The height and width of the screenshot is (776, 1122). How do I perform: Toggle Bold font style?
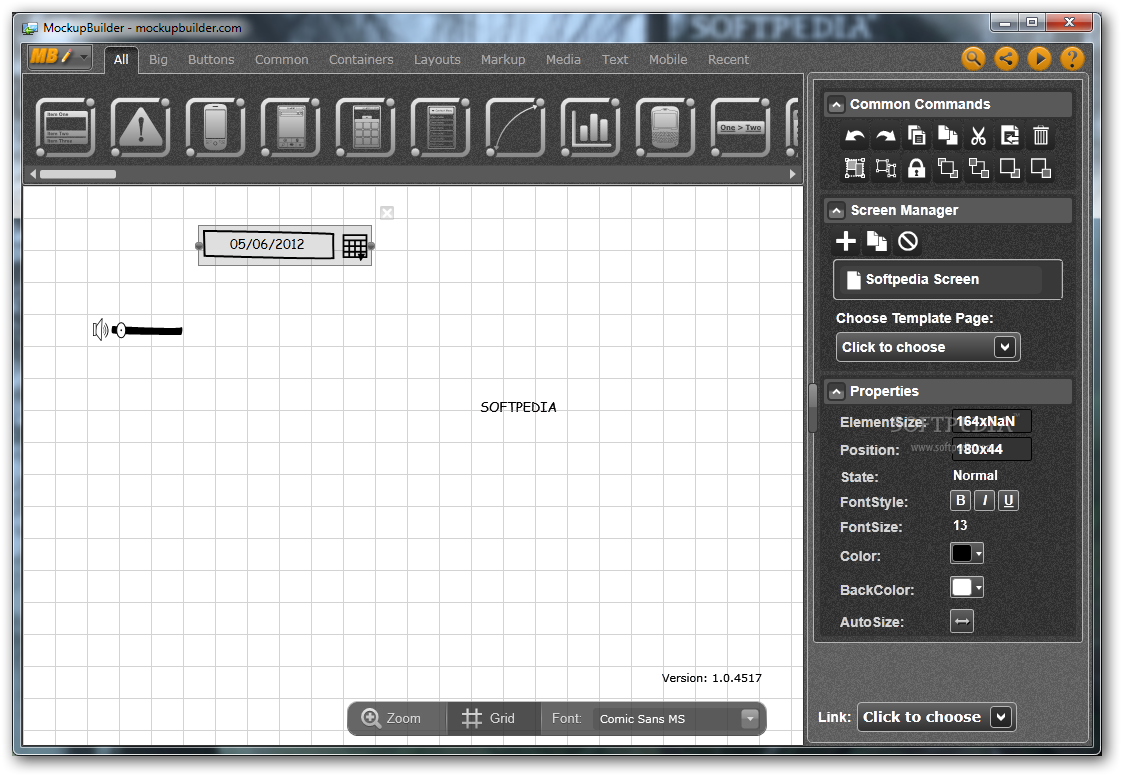click(x=960, y=501)
